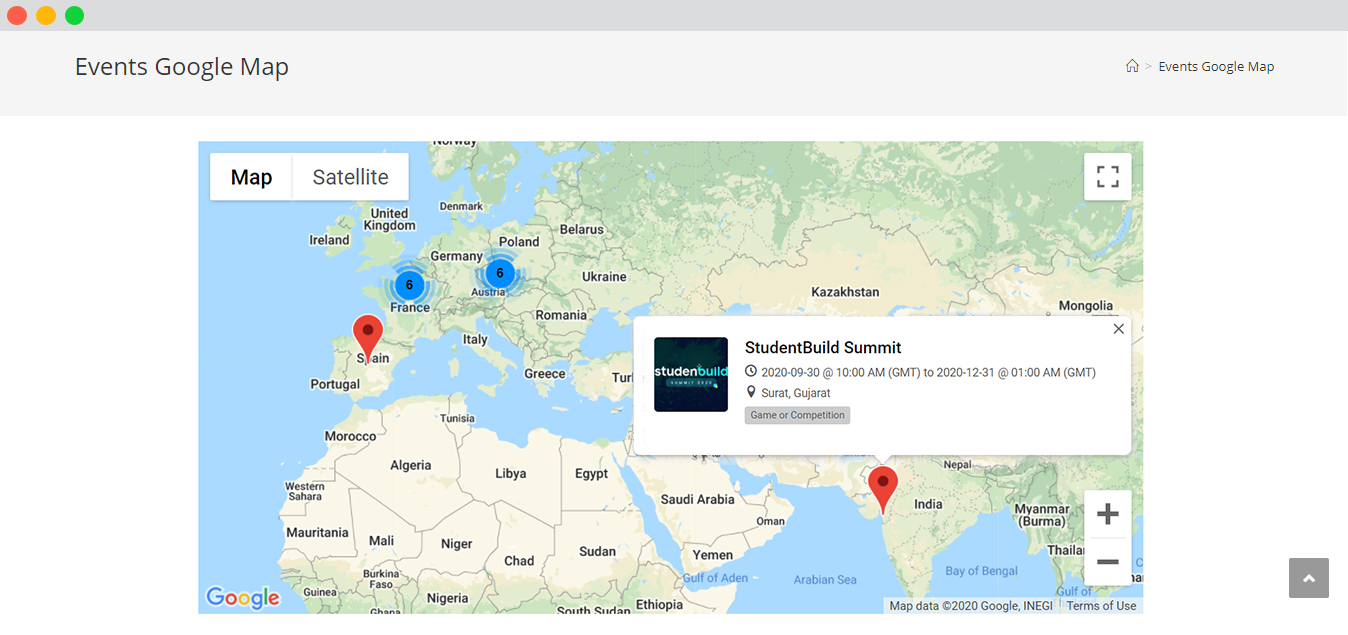1348x635 pixels.
Task: Switch the map to Satellite view
Action: click(350, 177)
